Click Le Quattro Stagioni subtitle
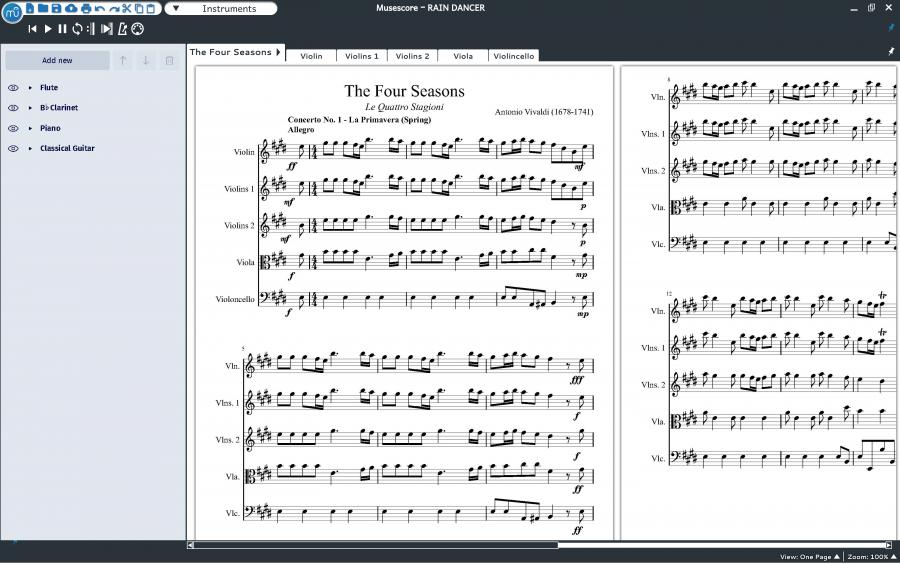900x564 pixels. click(404, 107)
